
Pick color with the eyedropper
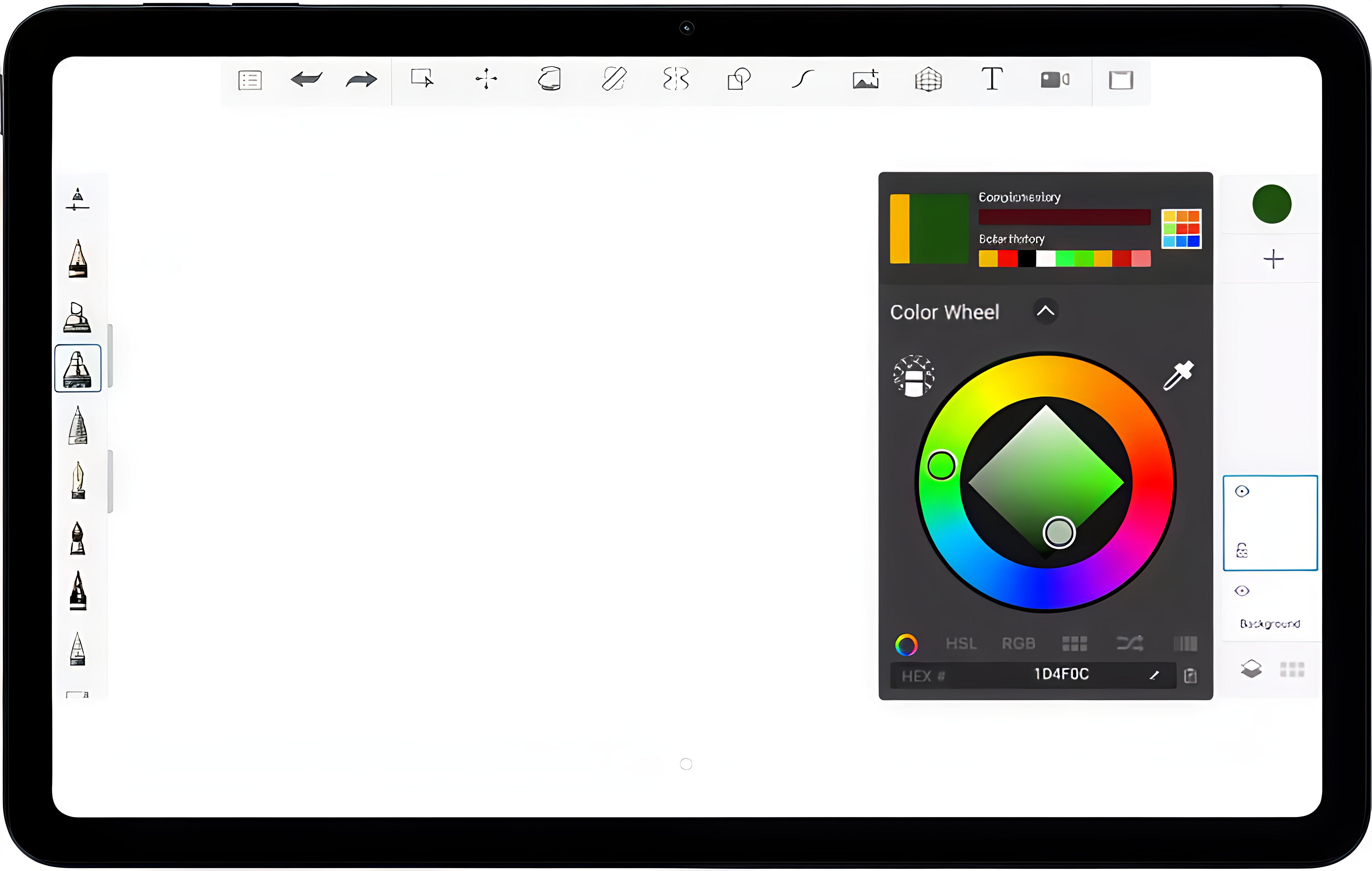tap(1178, 376)
